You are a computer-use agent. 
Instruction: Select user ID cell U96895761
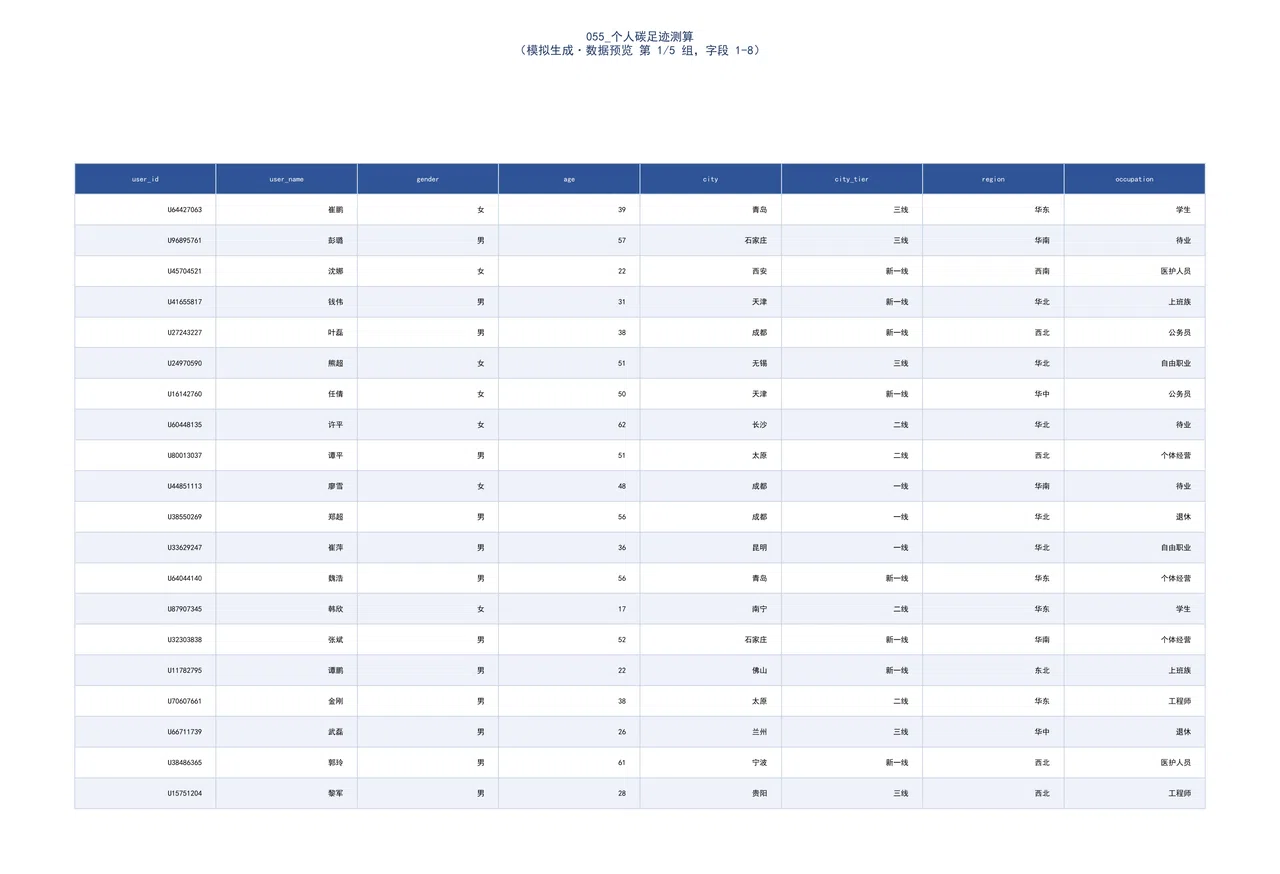tap(145, 241)
